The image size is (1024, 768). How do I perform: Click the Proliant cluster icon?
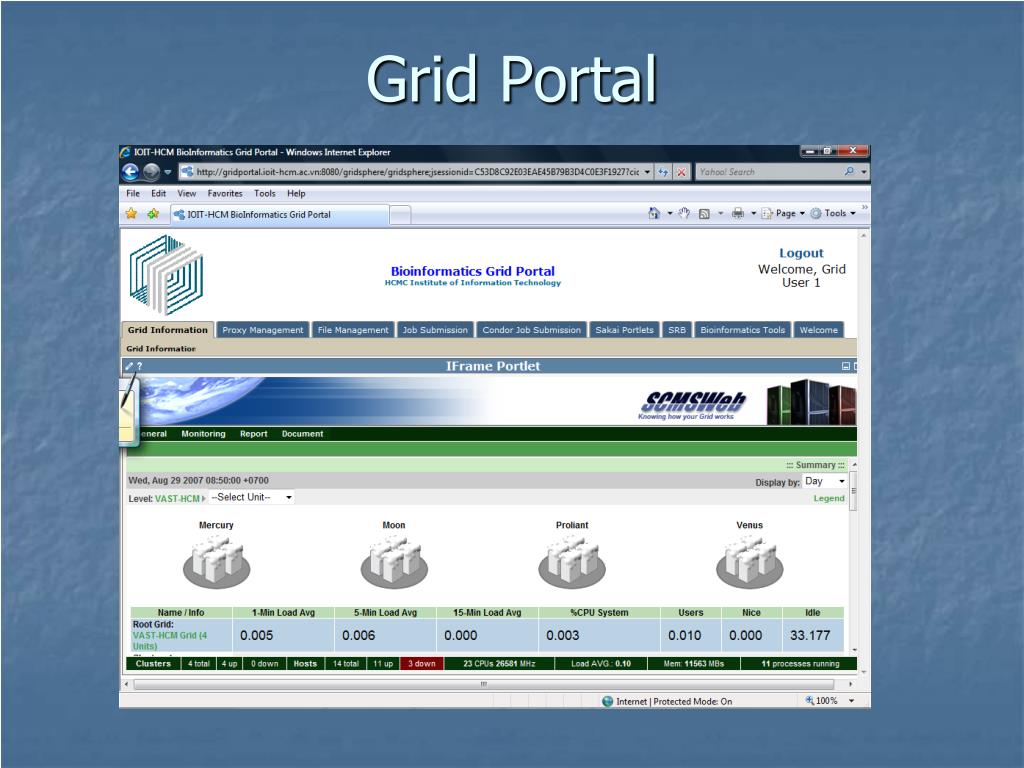coord(572,562)
